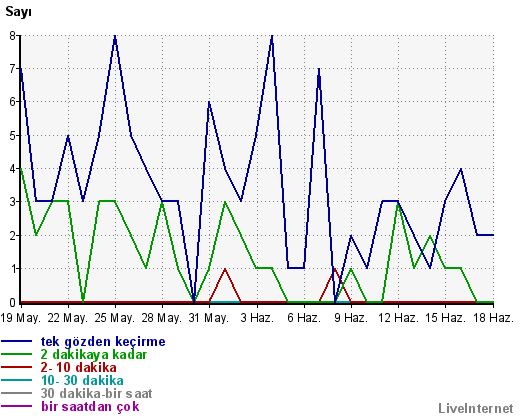Click the '19 May.' date axis label
Screen dimensions: 520x418
pos(20,318)
